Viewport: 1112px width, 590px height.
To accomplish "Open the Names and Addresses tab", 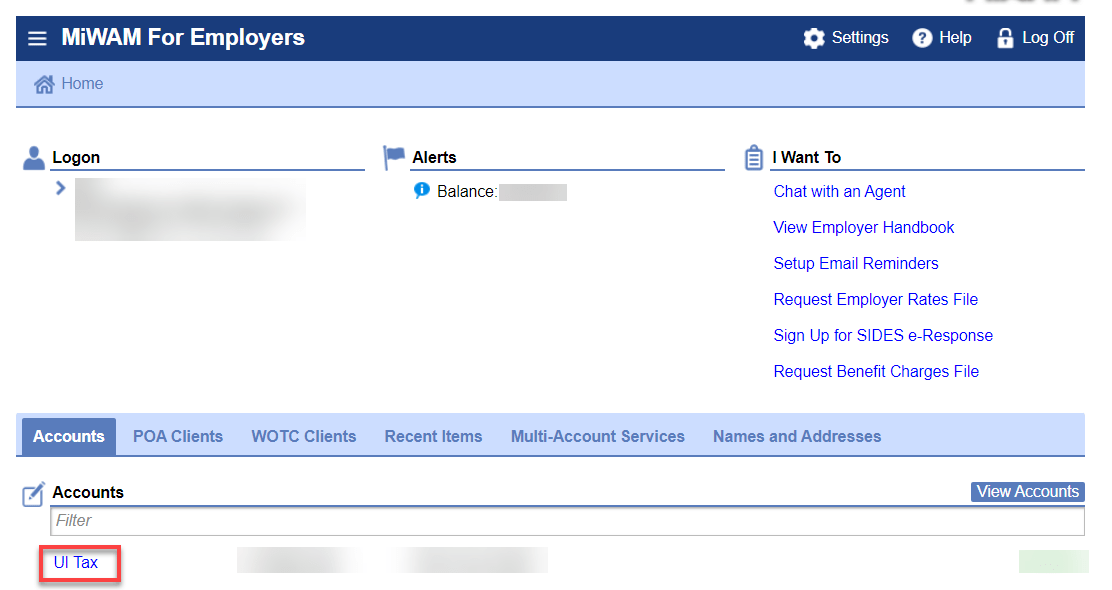I will (x=797, y=437).
